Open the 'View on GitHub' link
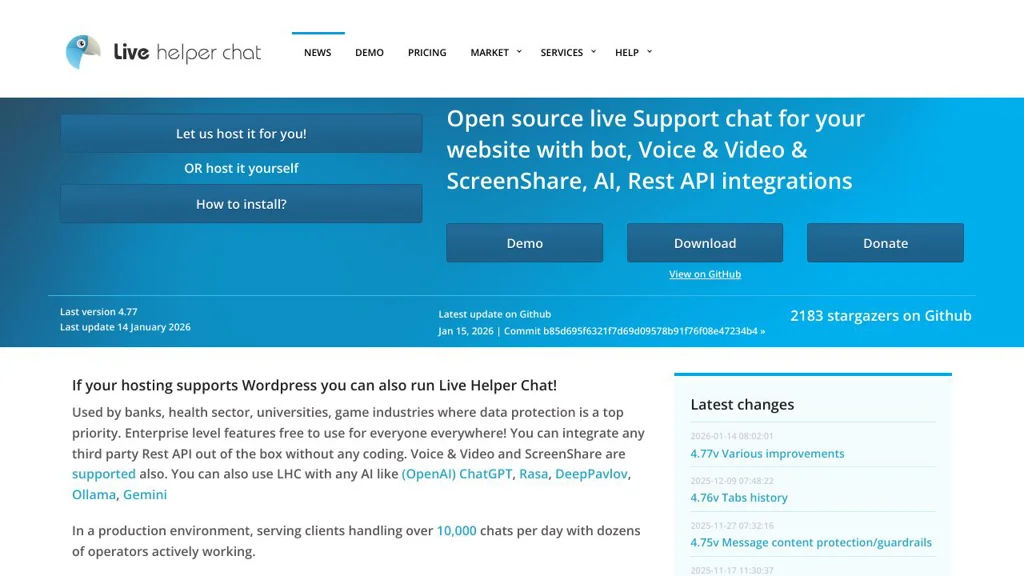The image size is (1024, 576). point(705,274)
